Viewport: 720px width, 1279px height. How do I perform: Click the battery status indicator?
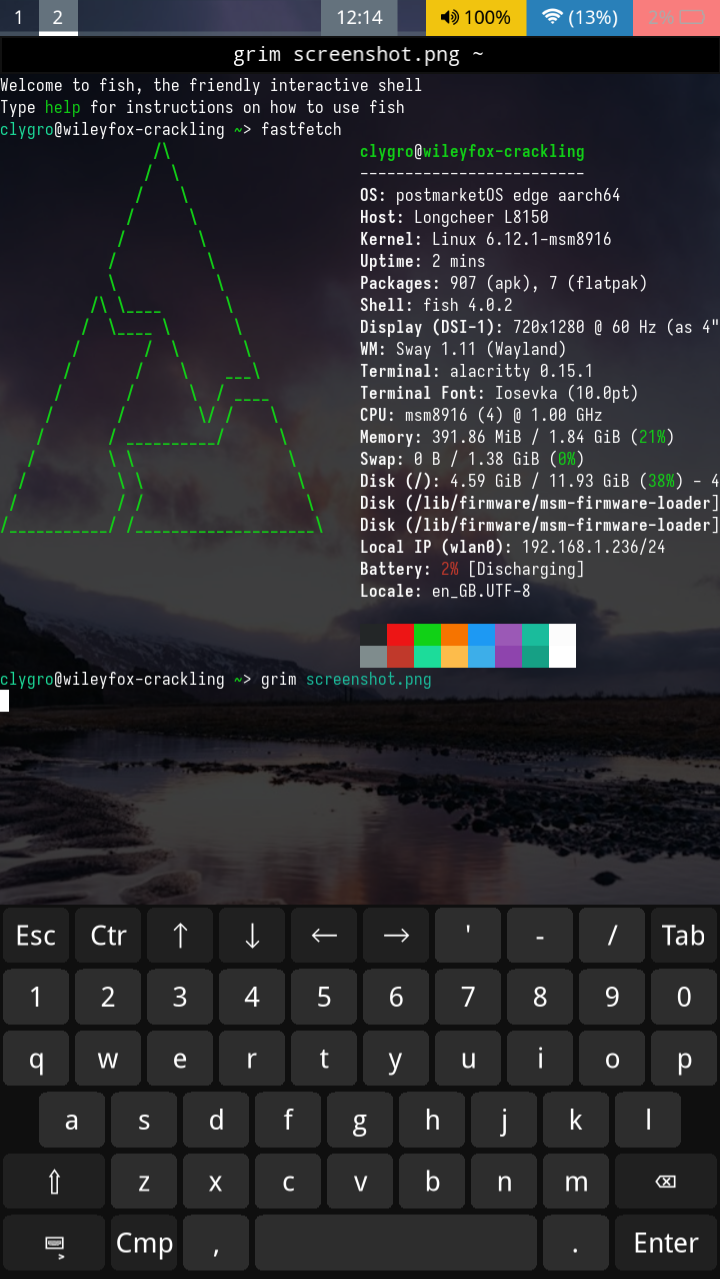pos(676,17)
